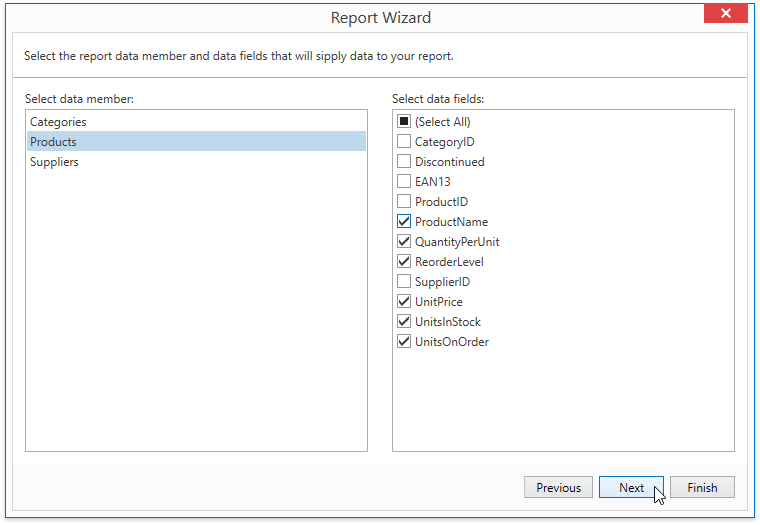Uncheck ReorderLevel data field
The height and width of the screenshot is (525, 760).
(404, 261)
